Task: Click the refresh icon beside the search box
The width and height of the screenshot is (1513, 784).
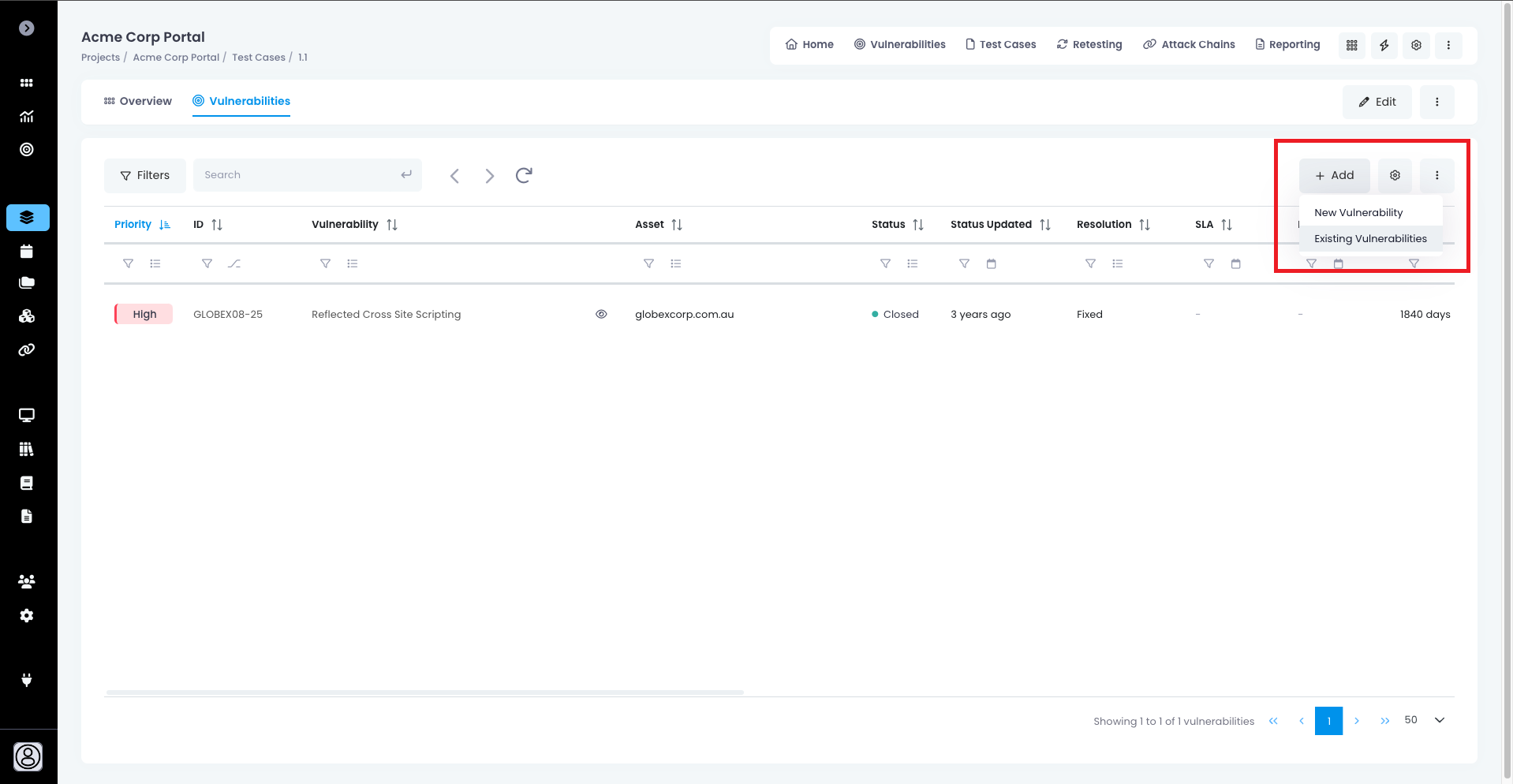Action: tap(524, 175)
